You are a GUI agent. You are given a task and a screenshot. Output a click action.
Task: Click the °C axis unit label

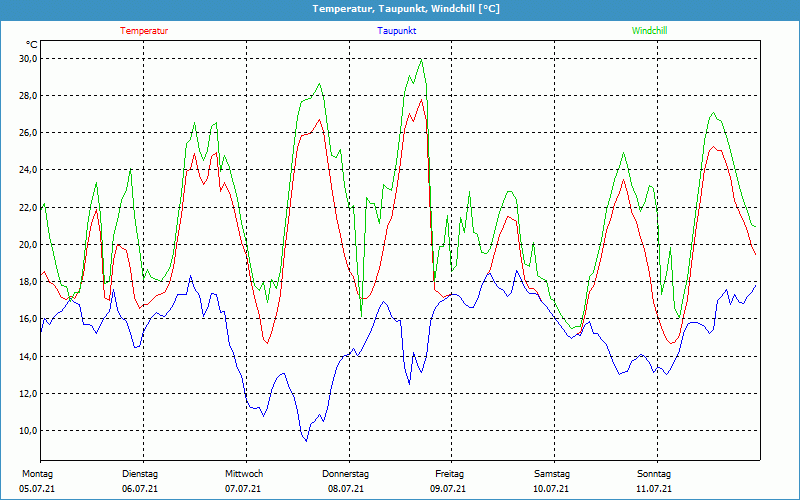click(32, 45)
